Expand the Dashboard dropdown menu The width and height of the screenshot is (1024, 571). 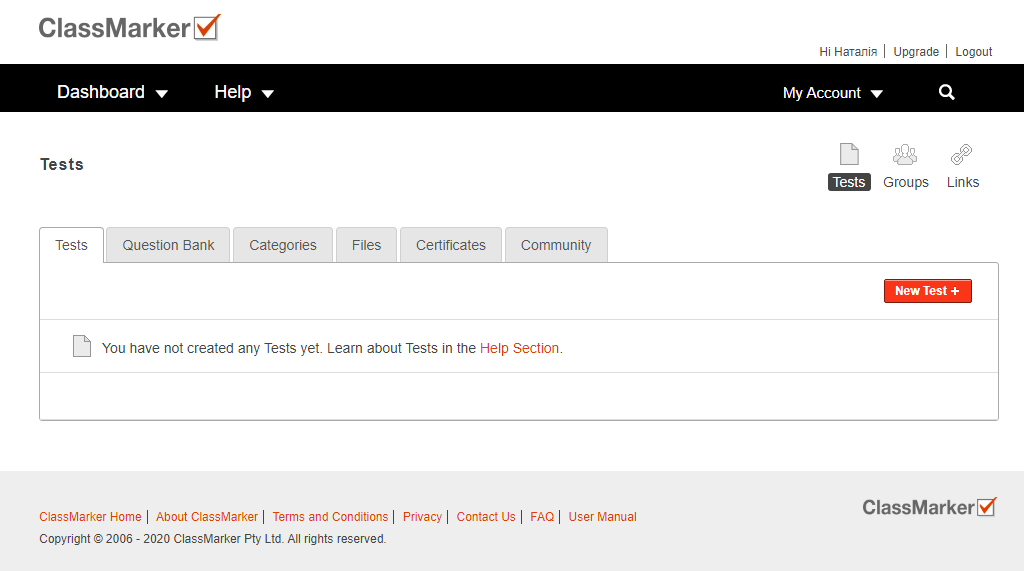(112, 92)
